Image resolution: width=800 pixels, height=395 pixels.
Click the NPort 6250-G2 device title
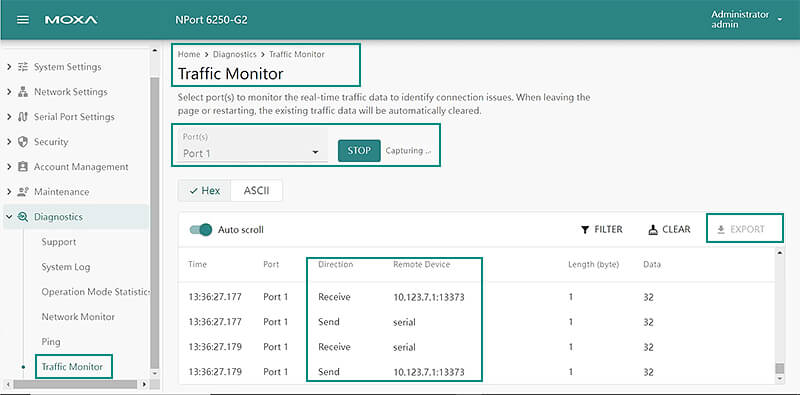[211, 20]
